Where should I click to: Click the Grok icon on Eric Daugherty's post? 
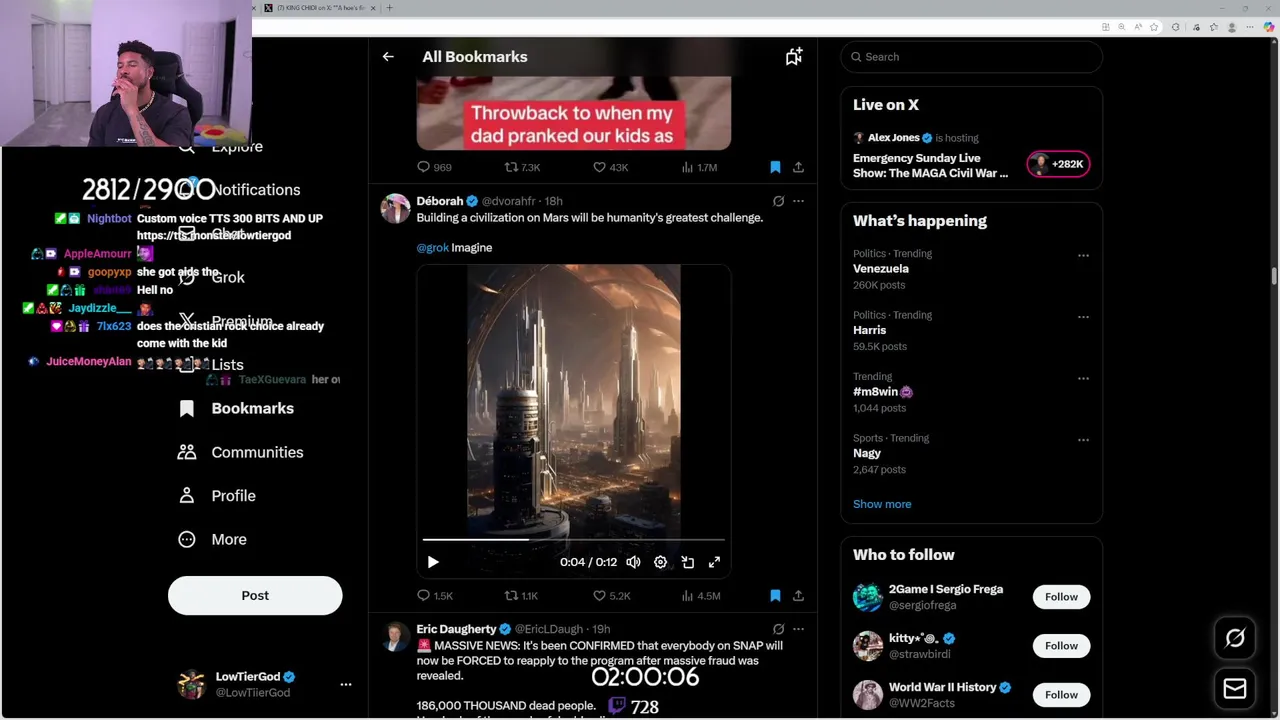(778, 629)
